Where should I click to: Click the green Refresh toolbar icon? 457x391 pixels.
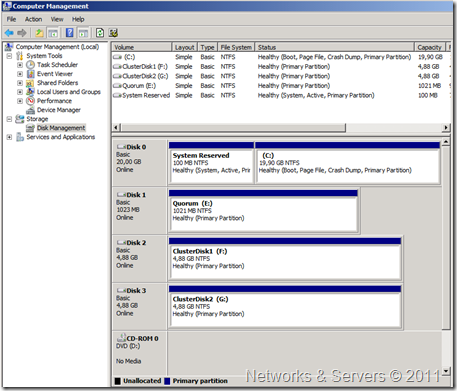click(x=100, y=33)
